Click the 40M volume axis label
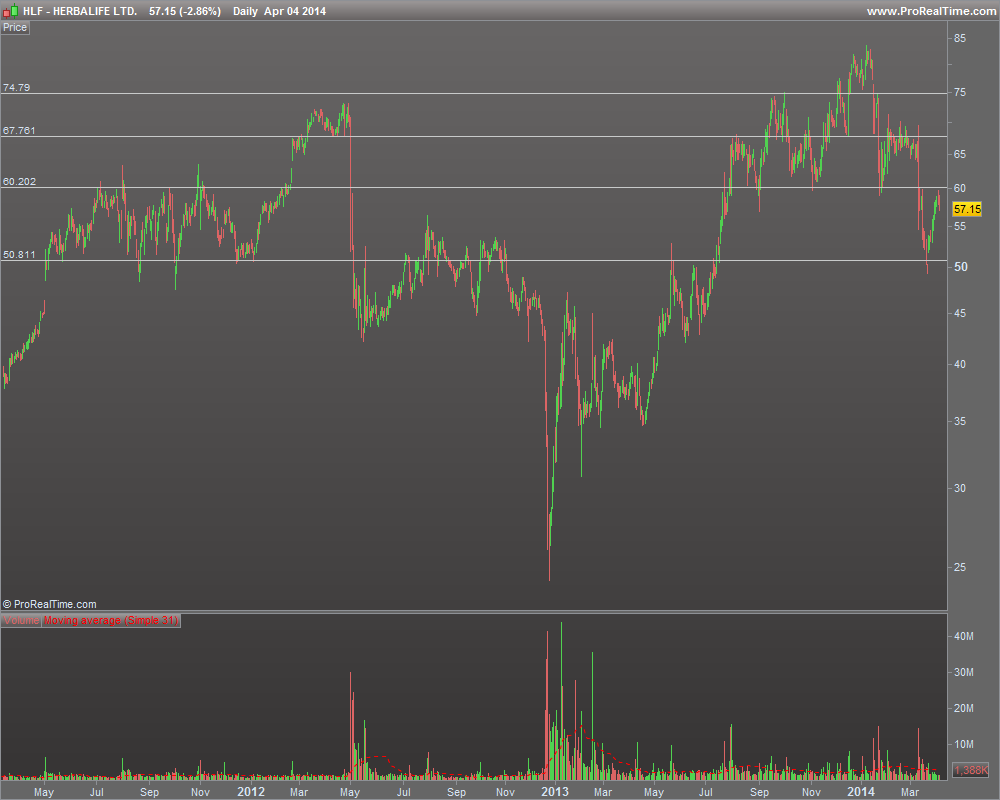Image resolution: width=1000 pixels, height=800 pixels. [x=964, y=636]
